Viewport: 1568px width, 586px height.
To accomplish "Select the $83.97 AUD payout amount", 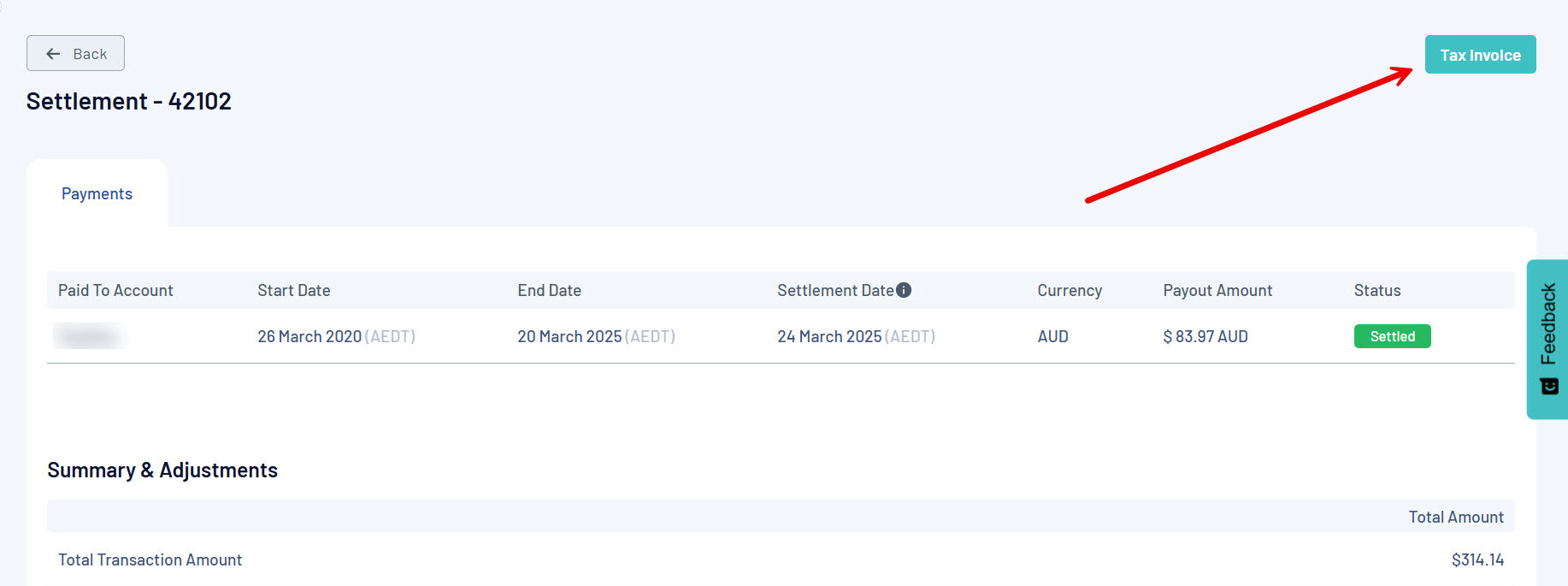I will point(1205,336).
